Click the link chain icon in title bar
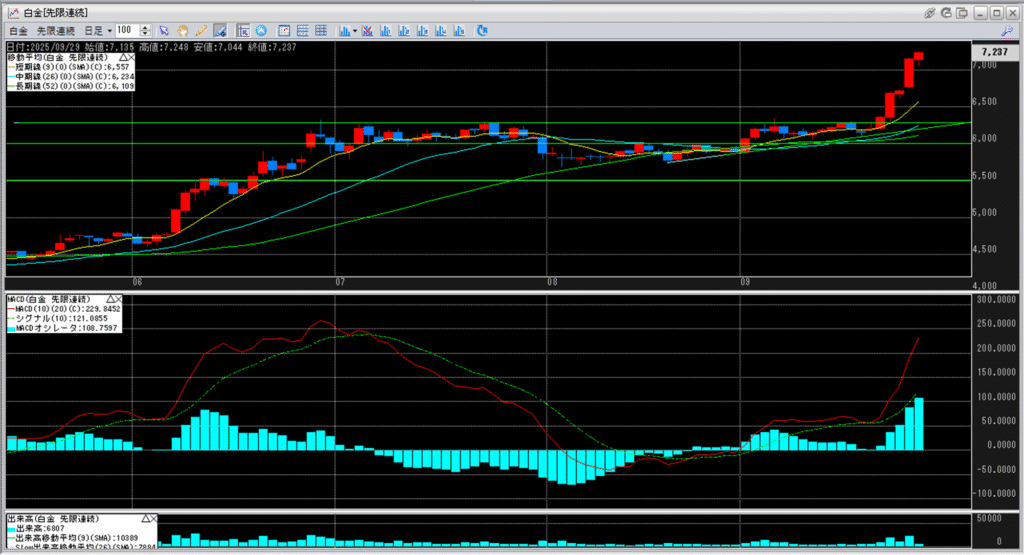 tap(930, 12)
